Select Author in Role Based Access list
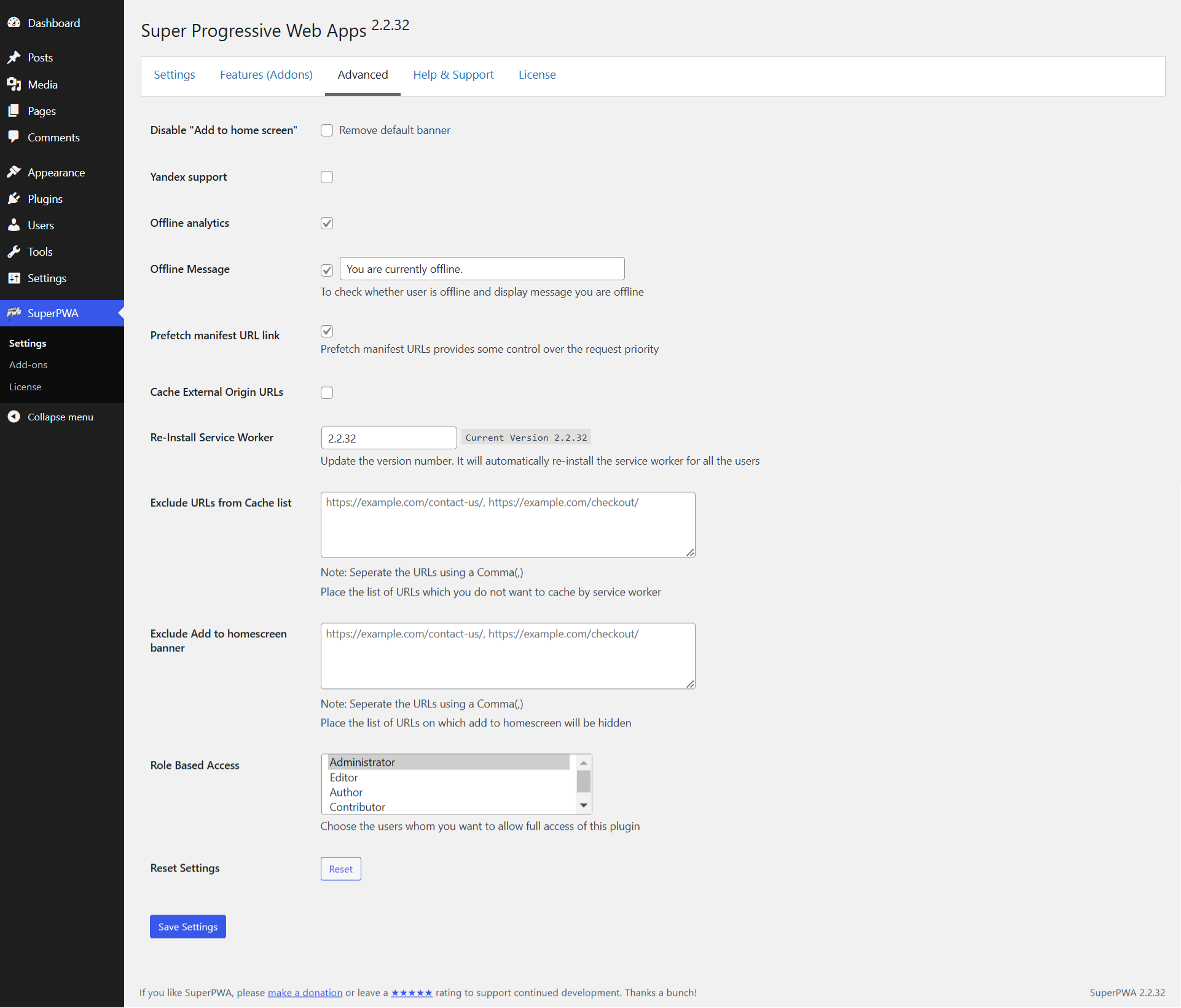This screenshot has height=1008, width=1181. (449, 792)
